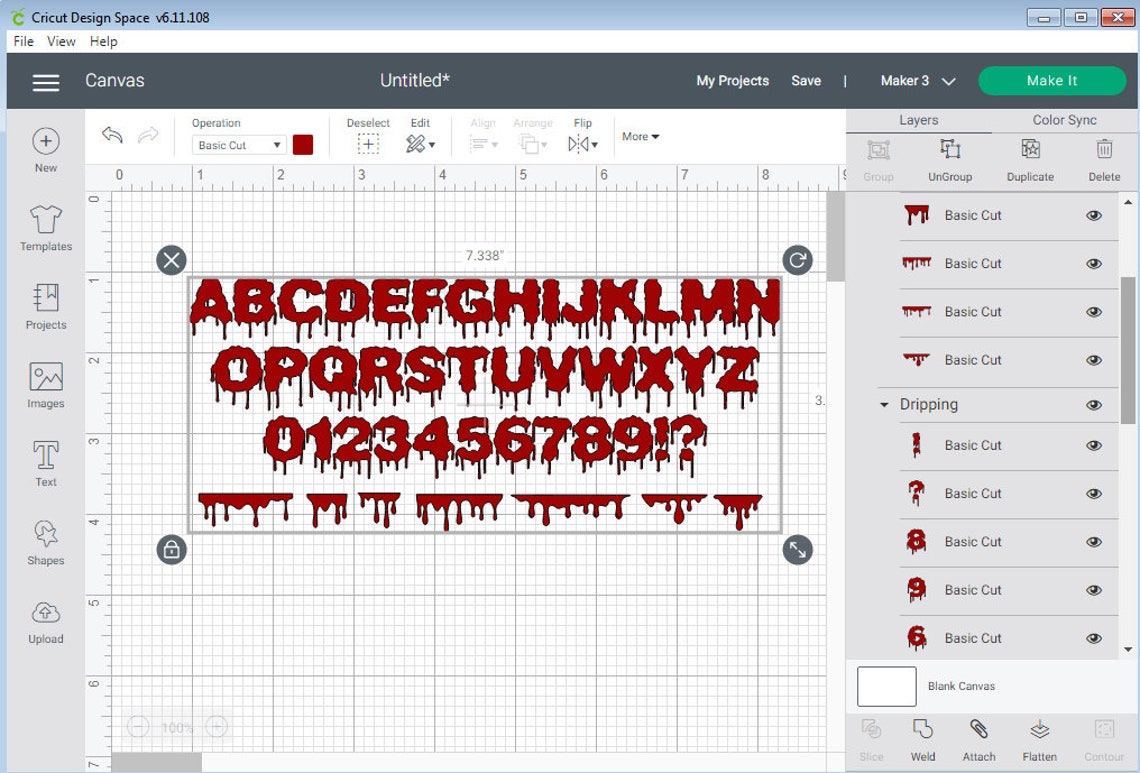Open the color swatch next to Basic Cut

click(x=303, y=145)
